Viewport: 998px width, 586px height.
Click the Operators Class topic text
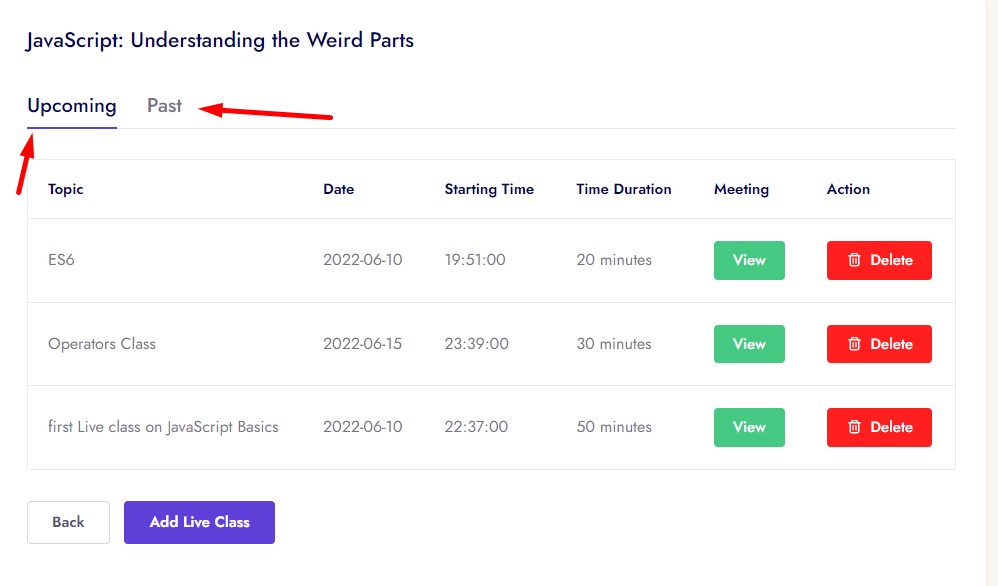(x=102, y=344)
